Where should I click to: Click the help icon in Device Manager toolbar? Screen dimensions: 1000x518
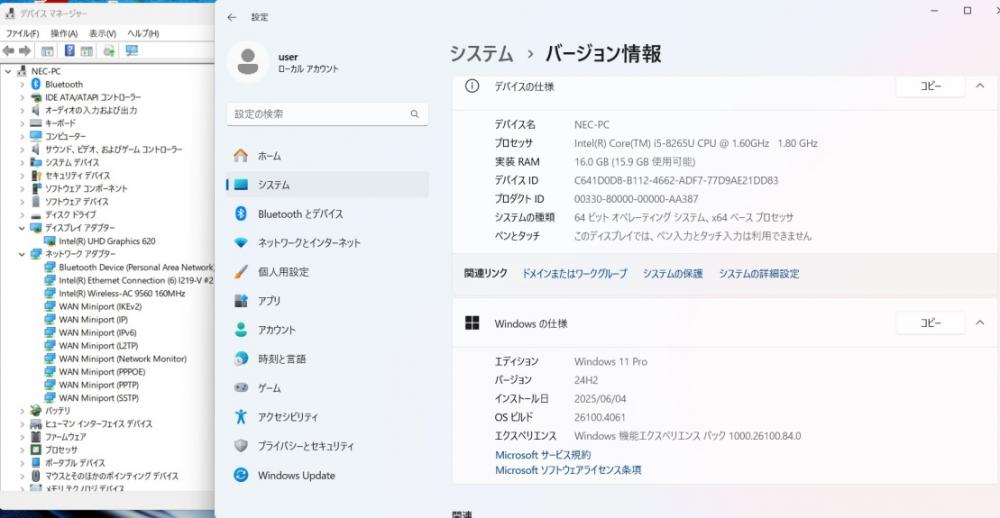tap(70, 50)
